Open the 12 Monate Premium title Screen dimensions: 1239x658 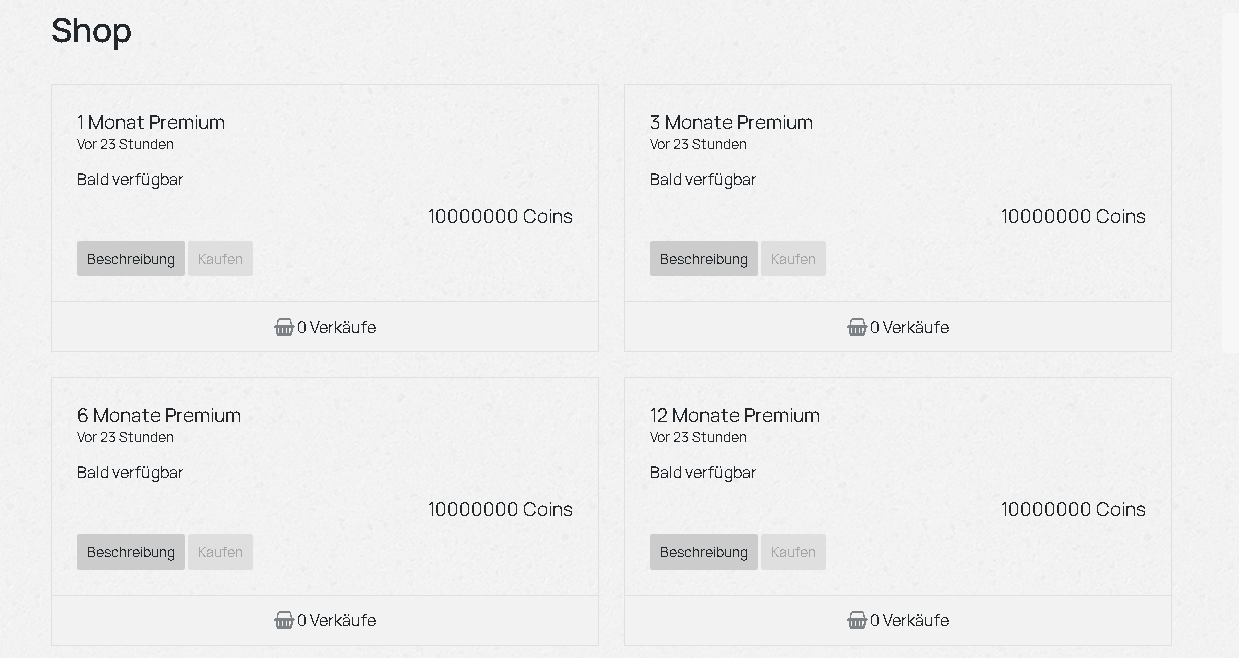pyautogui.click(x=735, y=415)
